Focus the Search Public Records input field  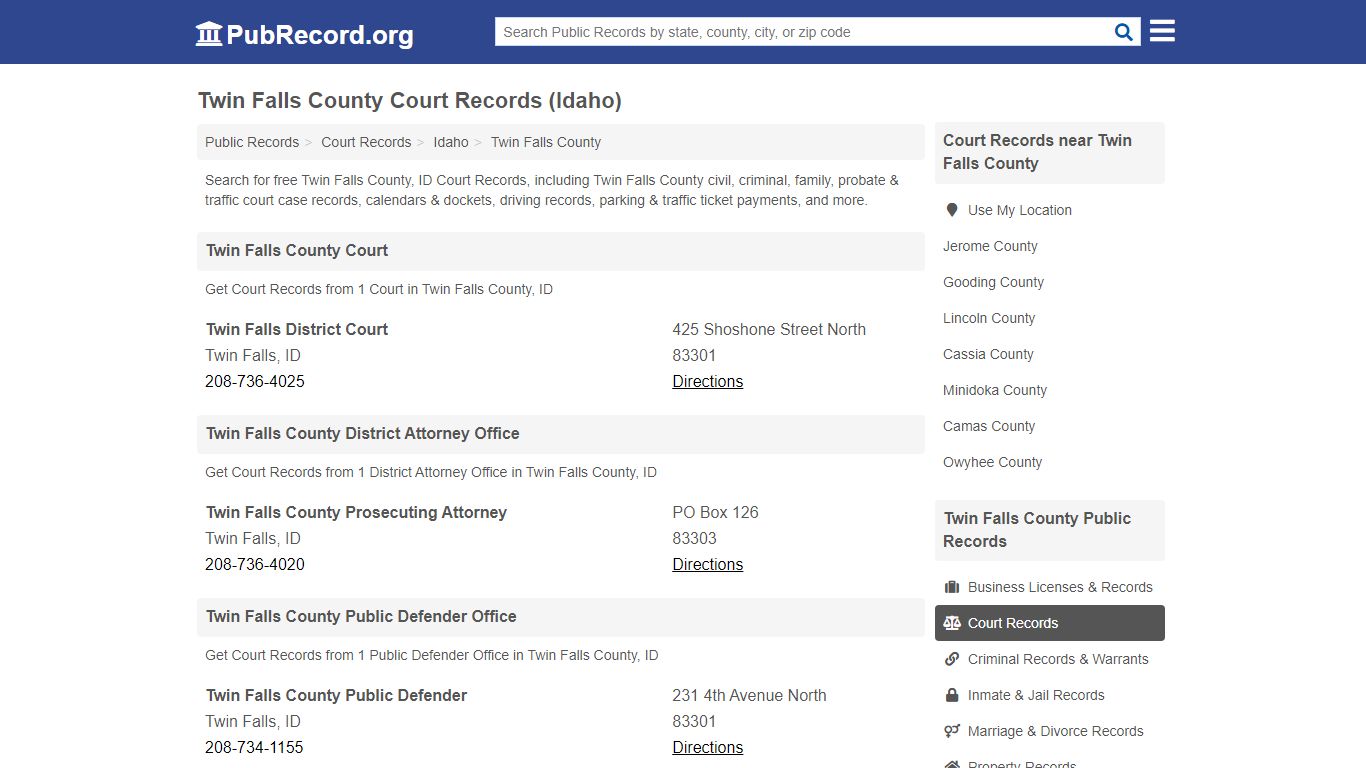click(803, 32)
